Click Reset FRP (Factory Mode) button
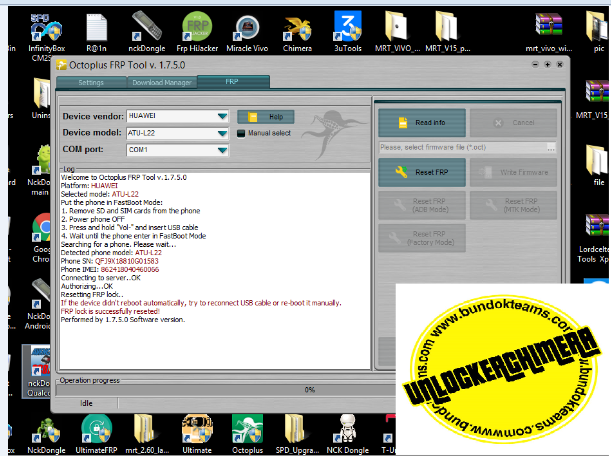 coord(422,238)
